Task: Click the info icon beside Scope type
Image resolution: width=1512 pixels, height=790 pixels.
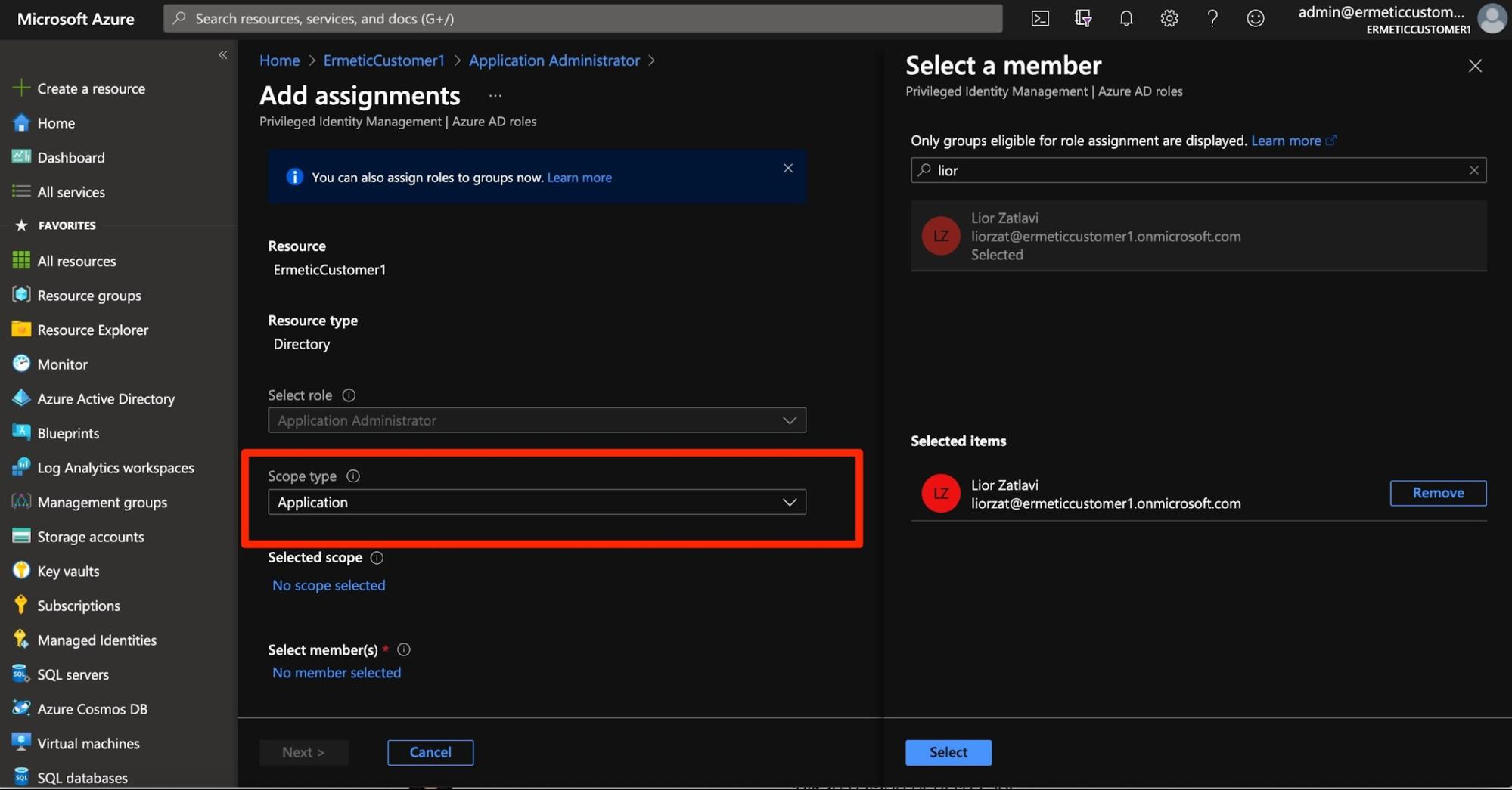Action: point(352,476)
